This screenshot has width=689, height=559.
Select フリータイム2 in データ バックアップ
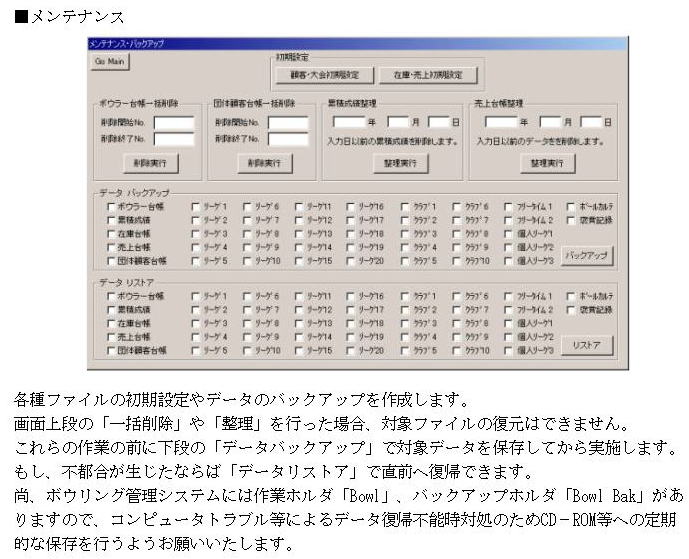tap(509, 220)
